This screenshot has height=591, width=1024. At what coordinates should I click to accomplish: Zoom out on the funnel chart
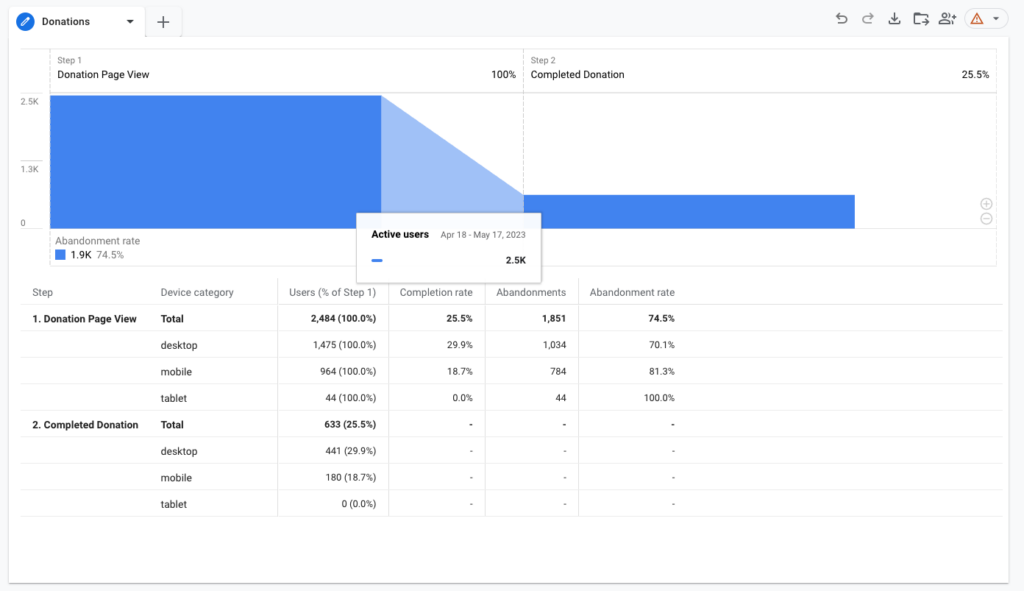[x=986, y=219]
